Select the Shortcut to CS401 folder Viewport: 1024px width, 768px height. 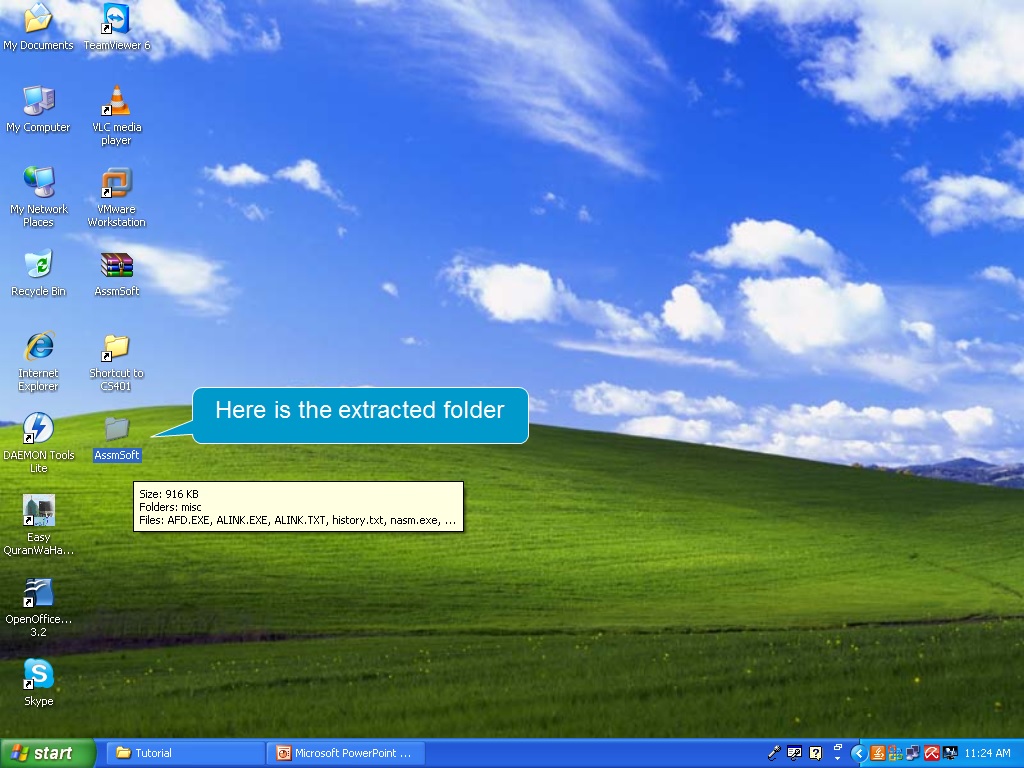[116, 360]
